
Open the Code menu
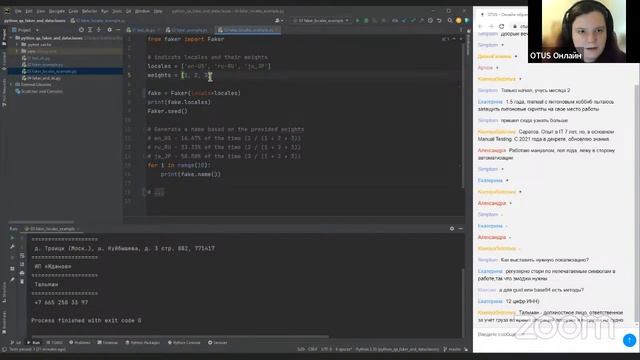[73, 11]
